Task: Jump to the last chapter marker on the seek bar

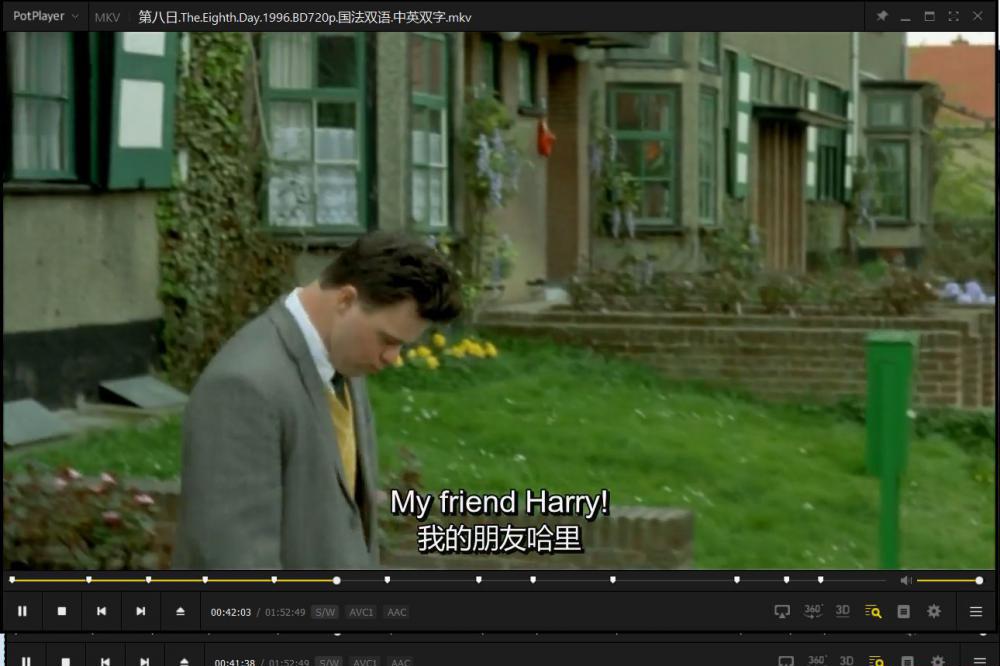Action: click(820, 579)
